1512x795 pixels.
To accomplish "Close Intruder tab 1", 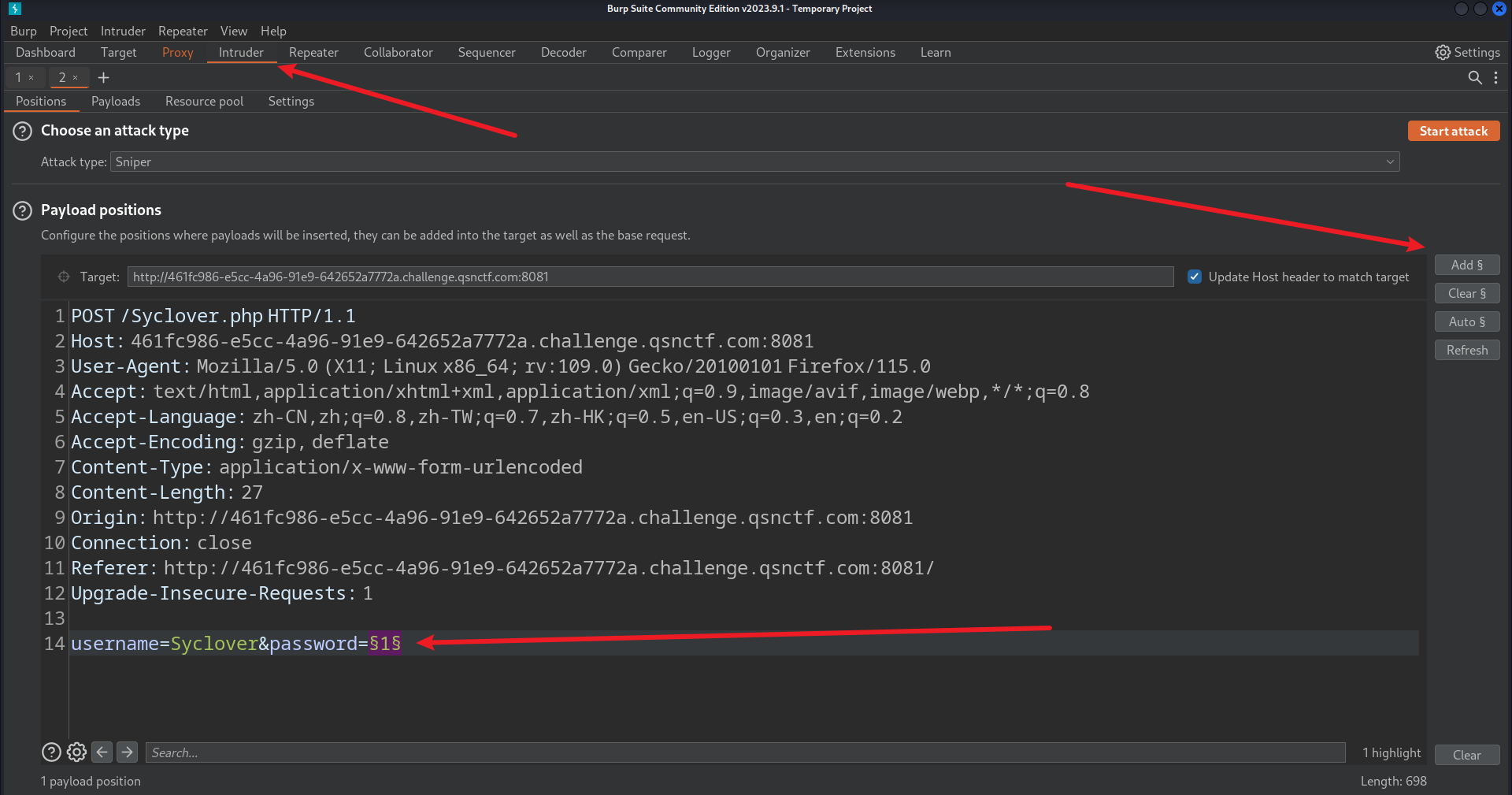I will pyautogui.click(x=31, y=77).
